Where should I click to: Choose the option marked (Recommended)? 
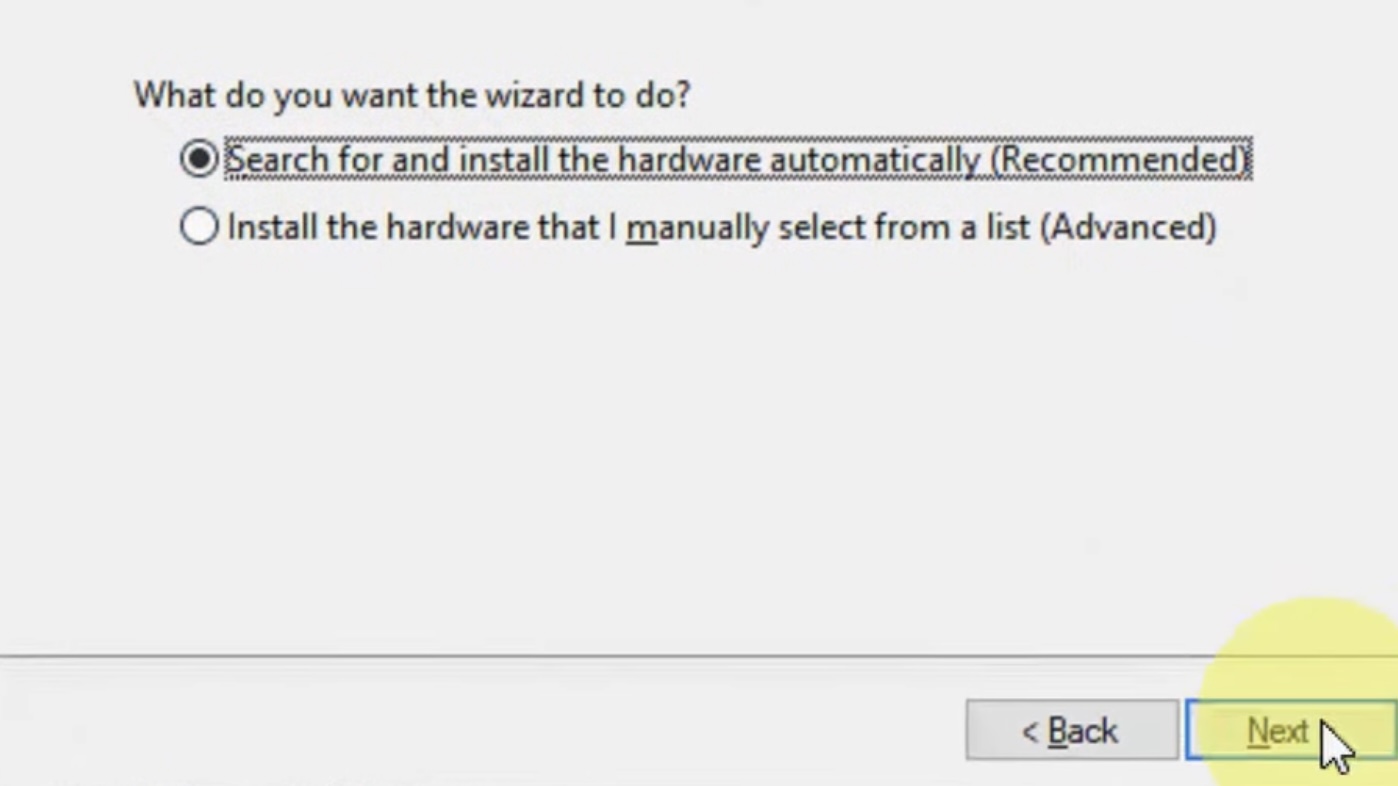click(x=738, y=159)
